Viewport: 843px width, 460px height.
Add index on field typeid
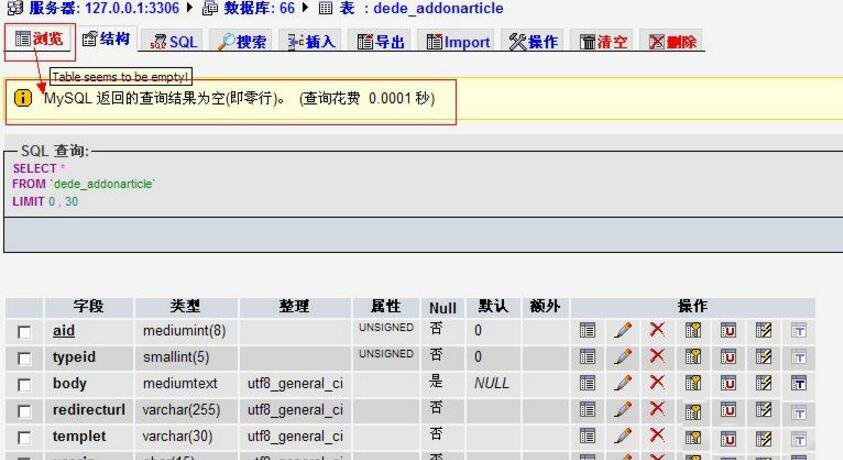(x=763, y=356)
